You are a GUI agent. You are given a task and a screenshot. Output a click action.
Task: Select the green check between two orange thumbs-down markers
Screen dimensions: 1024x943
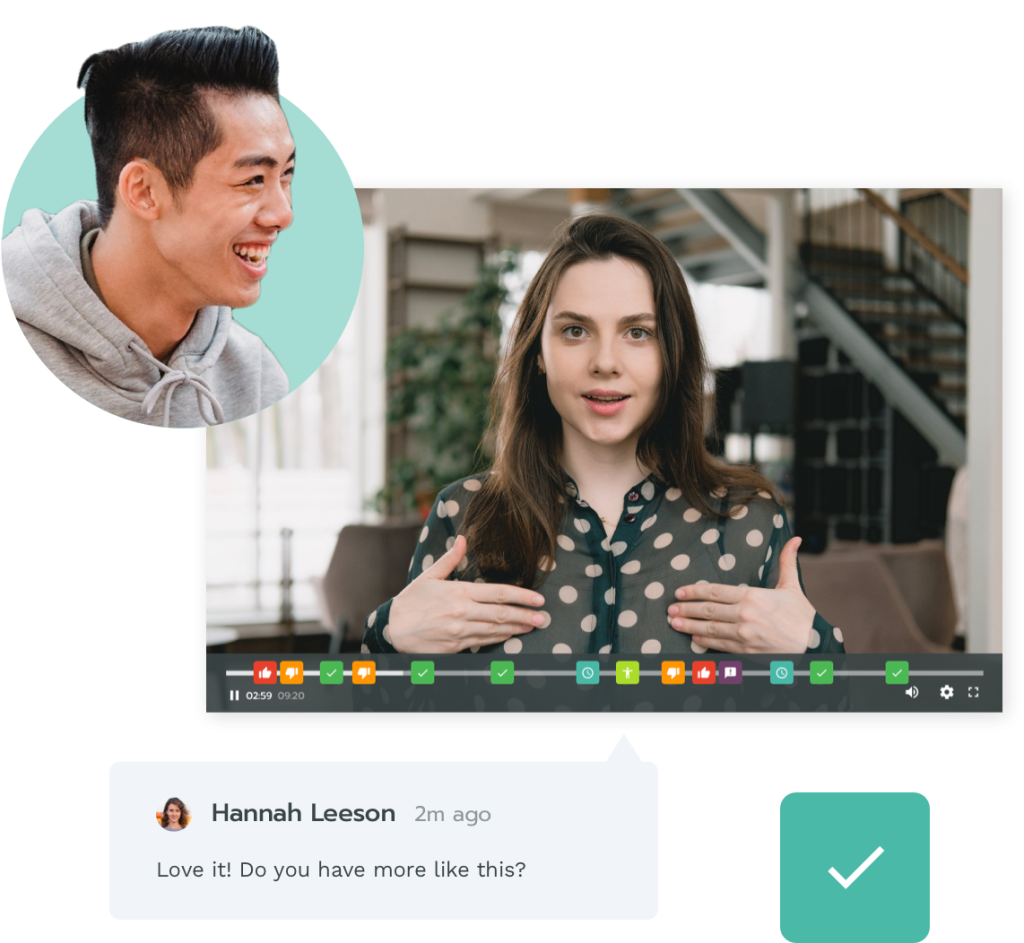pyautogui.click(x=332, y=673)
